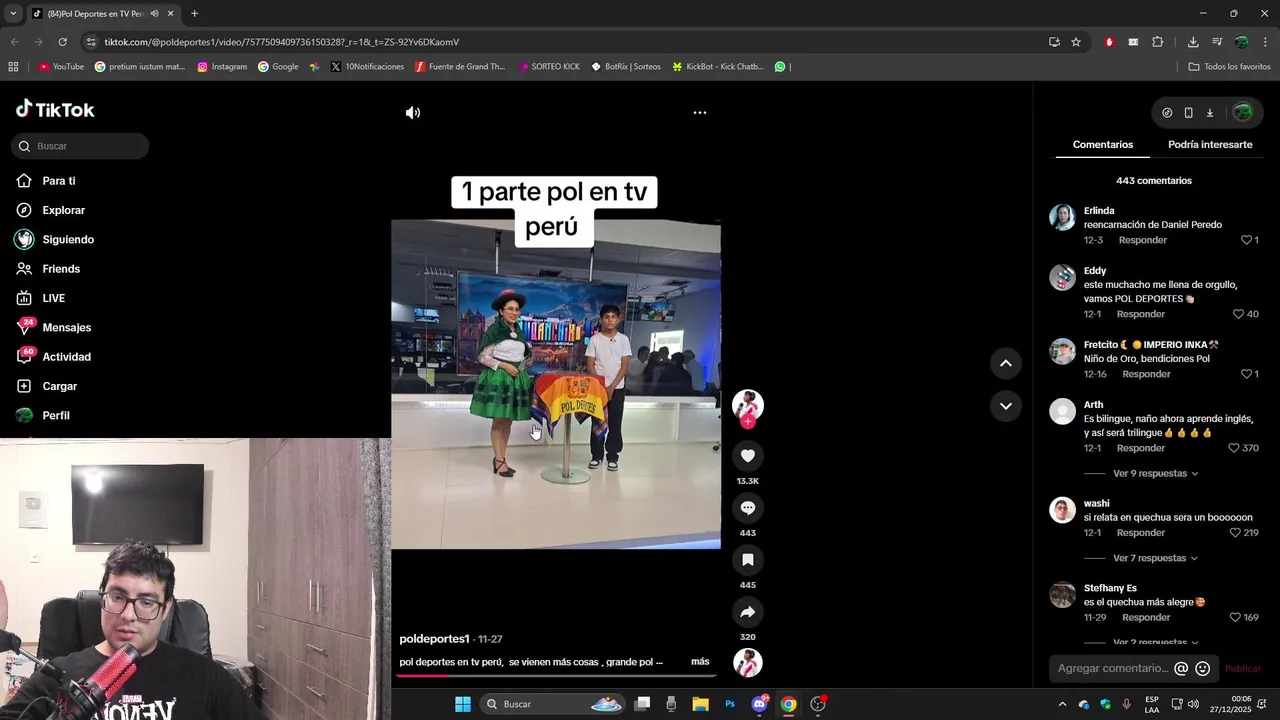Follow poldeportes1 via the red plus avatar
Viewport: 1280px width, 720px height.
tap(748, 421)
